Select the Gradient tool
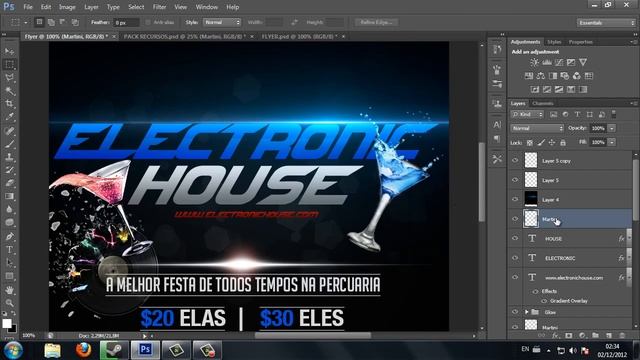Screen dimensions: 640x360 9,196
